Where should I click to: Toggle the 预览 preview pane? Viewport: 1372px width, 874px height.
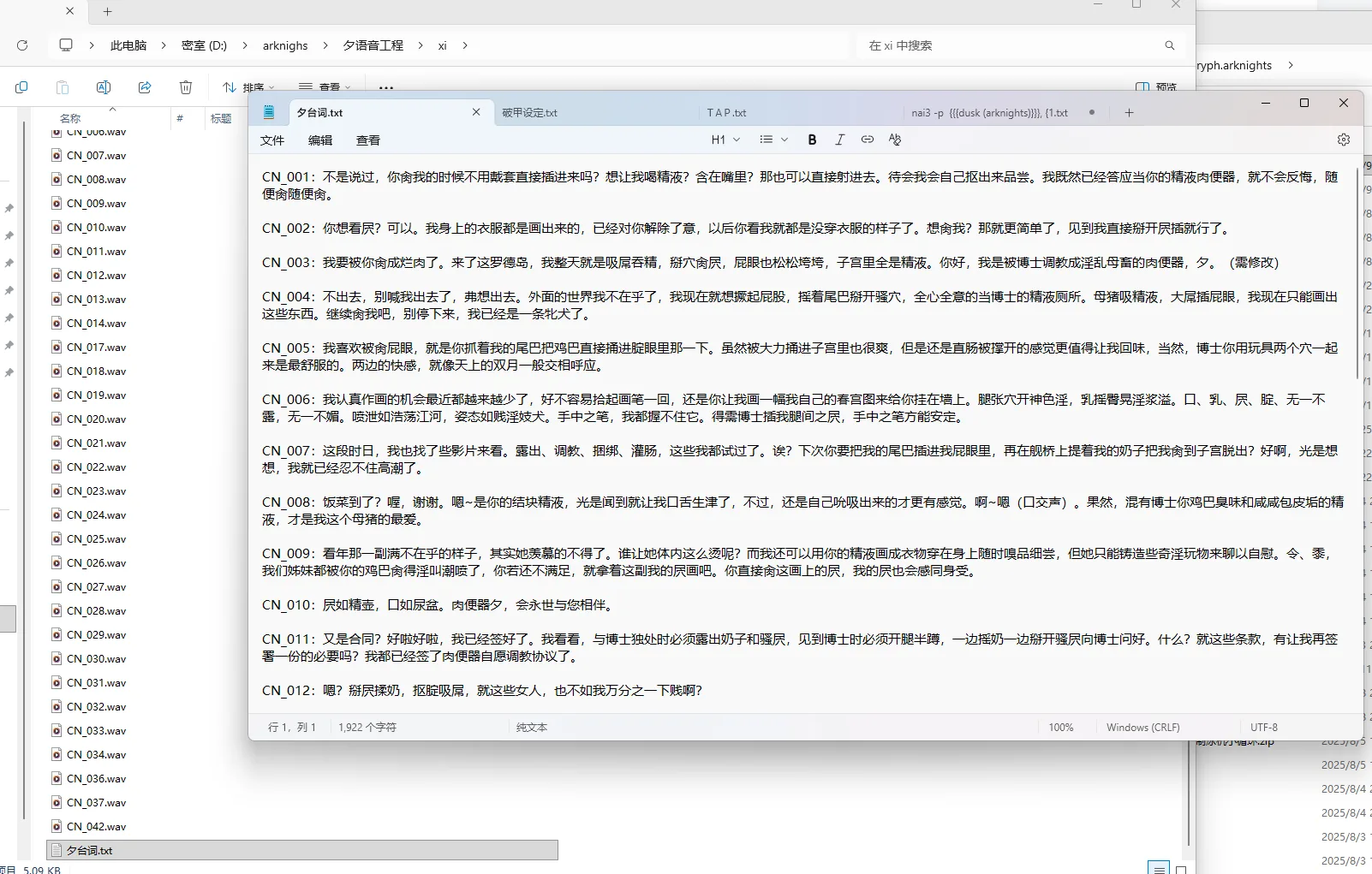[1155, 87]
